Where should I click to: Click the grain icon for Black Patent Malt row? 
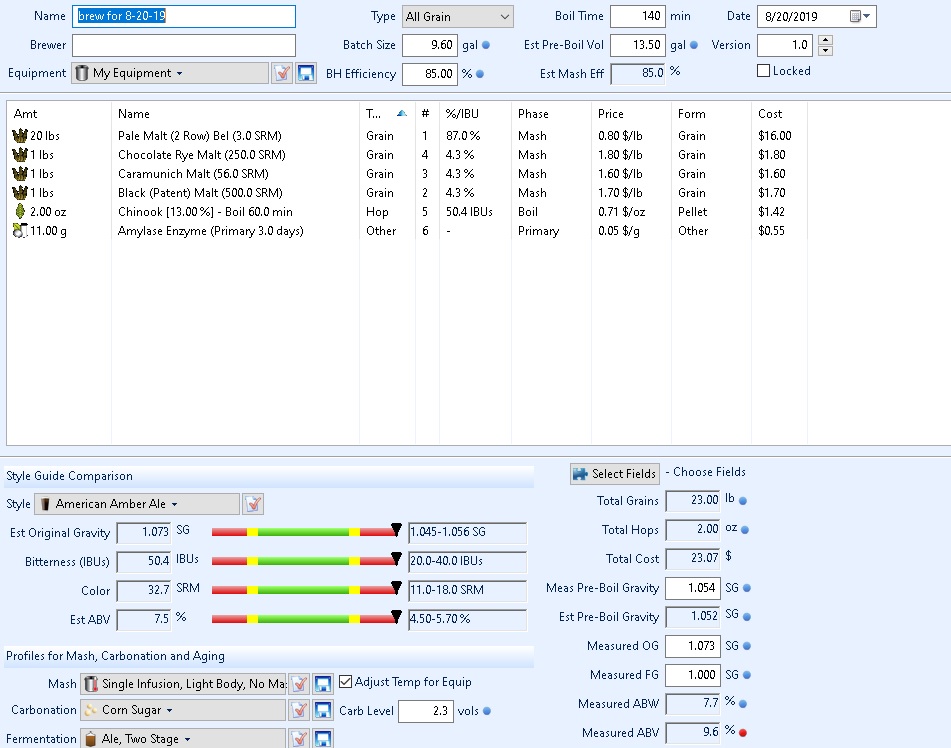(19, 192)
